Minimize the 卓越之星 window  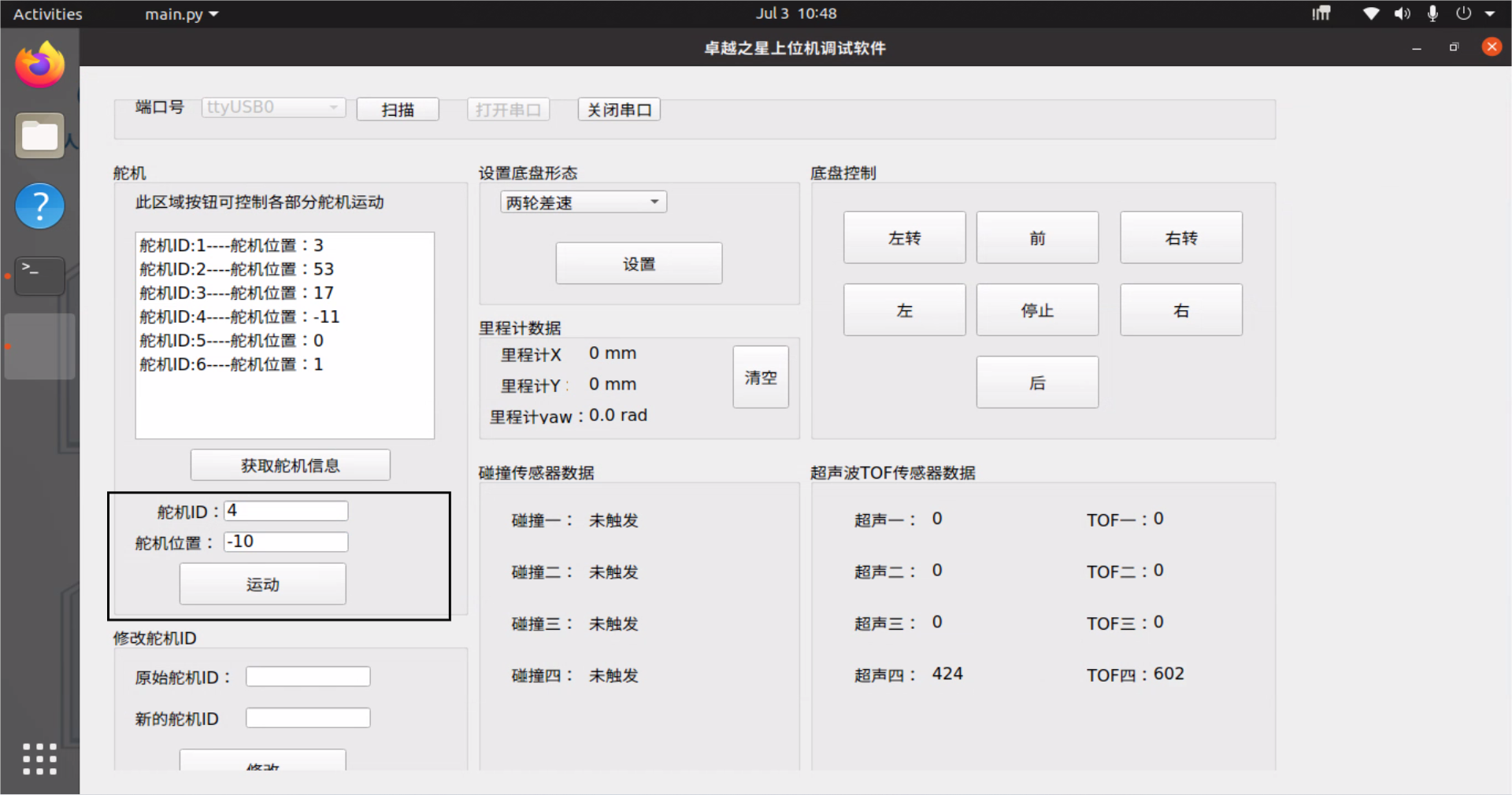1417,48
